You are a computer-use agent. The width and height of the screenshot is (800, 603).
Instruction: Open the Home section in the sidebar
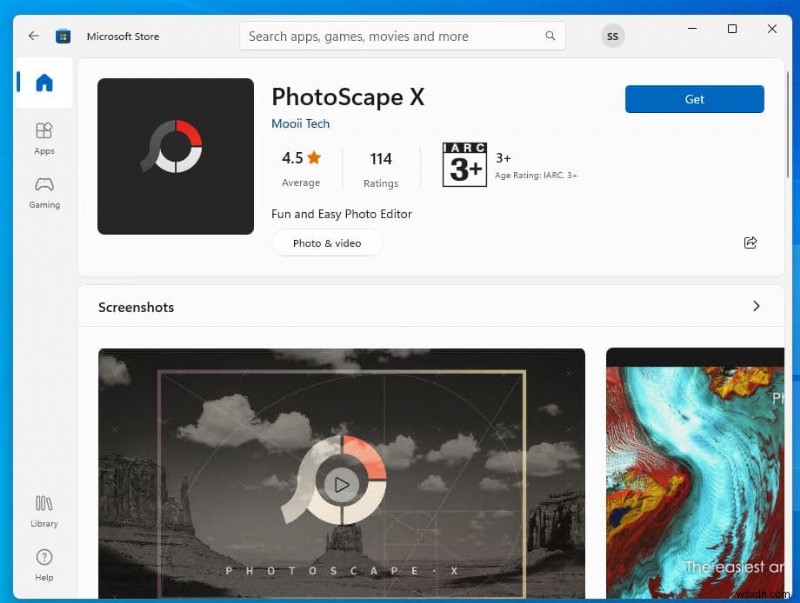click(44, 84)
